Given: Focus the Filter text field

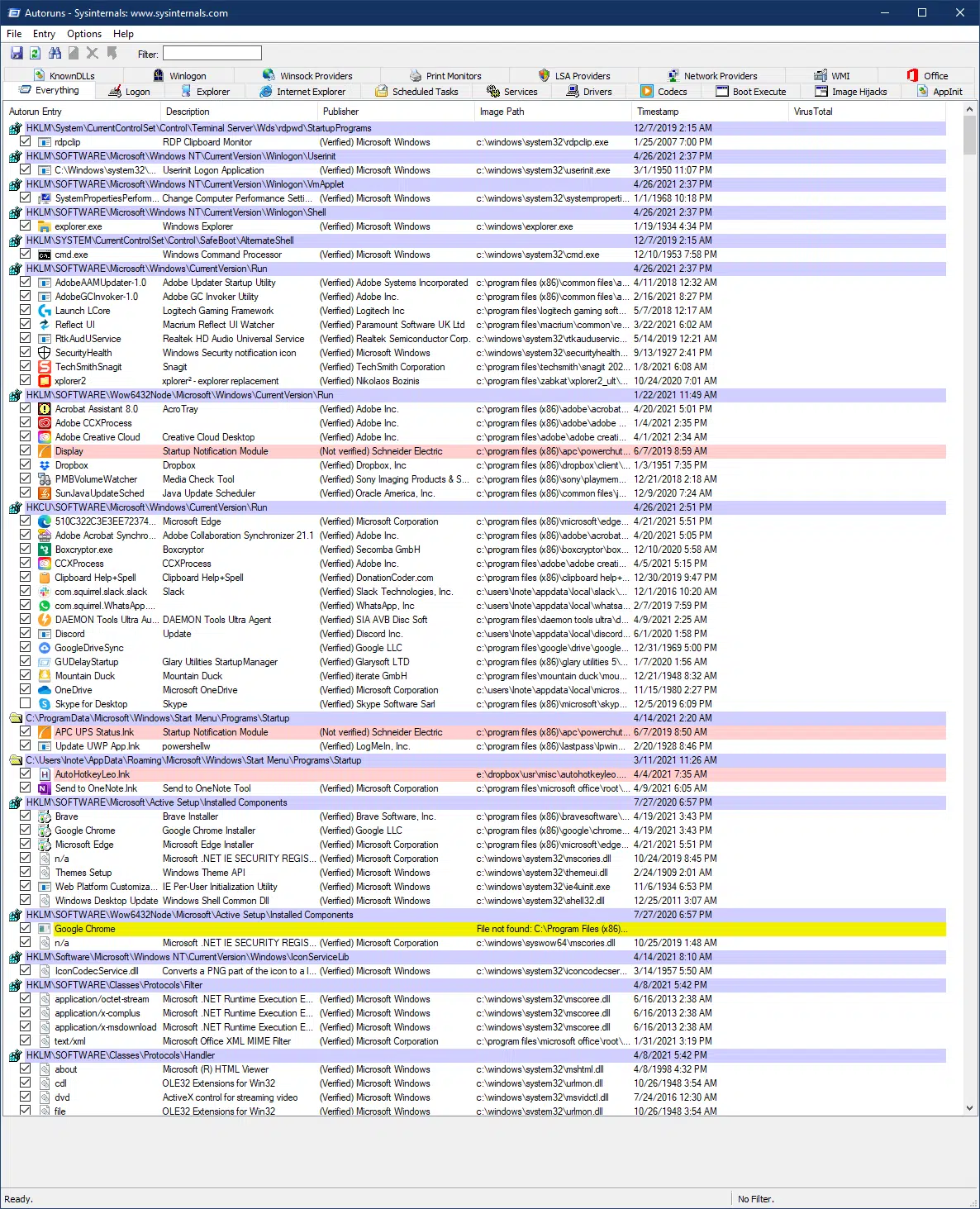Looking at the screenshot, I should point(212,54).
